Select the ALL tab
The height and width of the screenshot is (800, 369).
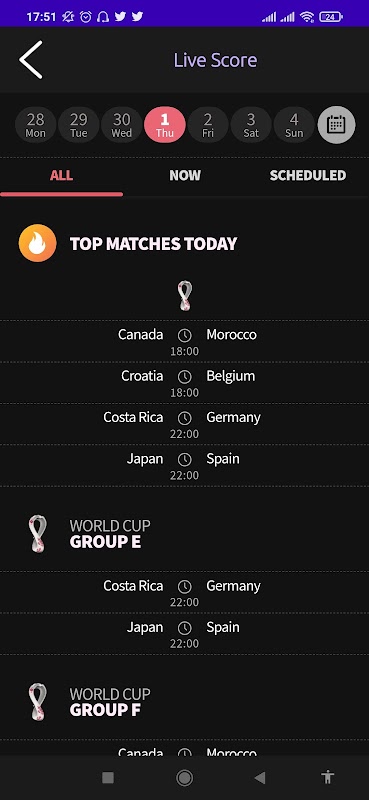pos(61,176)
